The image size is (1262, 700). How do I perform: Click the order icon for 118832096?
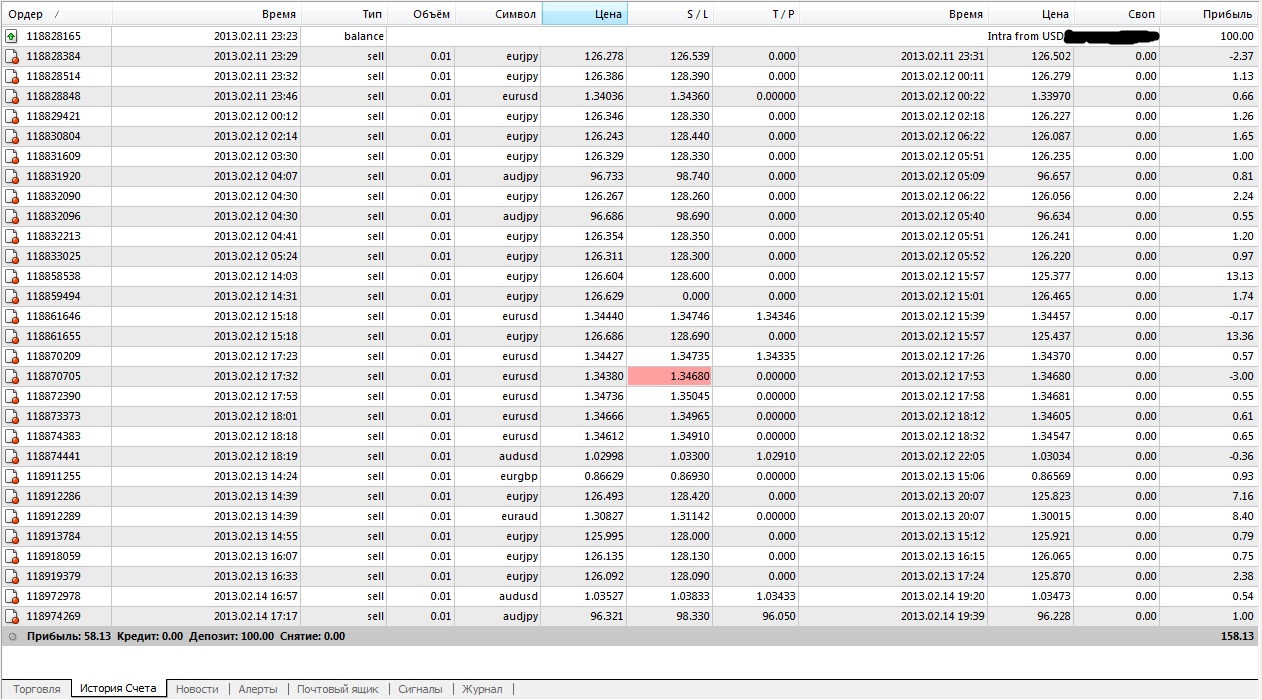11,216
